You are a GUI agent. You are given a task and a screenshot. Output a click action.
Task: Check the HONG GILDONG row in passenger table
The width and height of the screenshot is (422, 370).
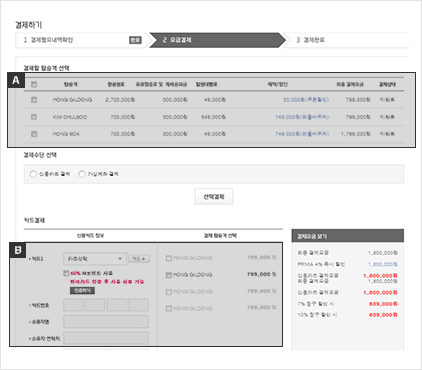pos(34,100)
